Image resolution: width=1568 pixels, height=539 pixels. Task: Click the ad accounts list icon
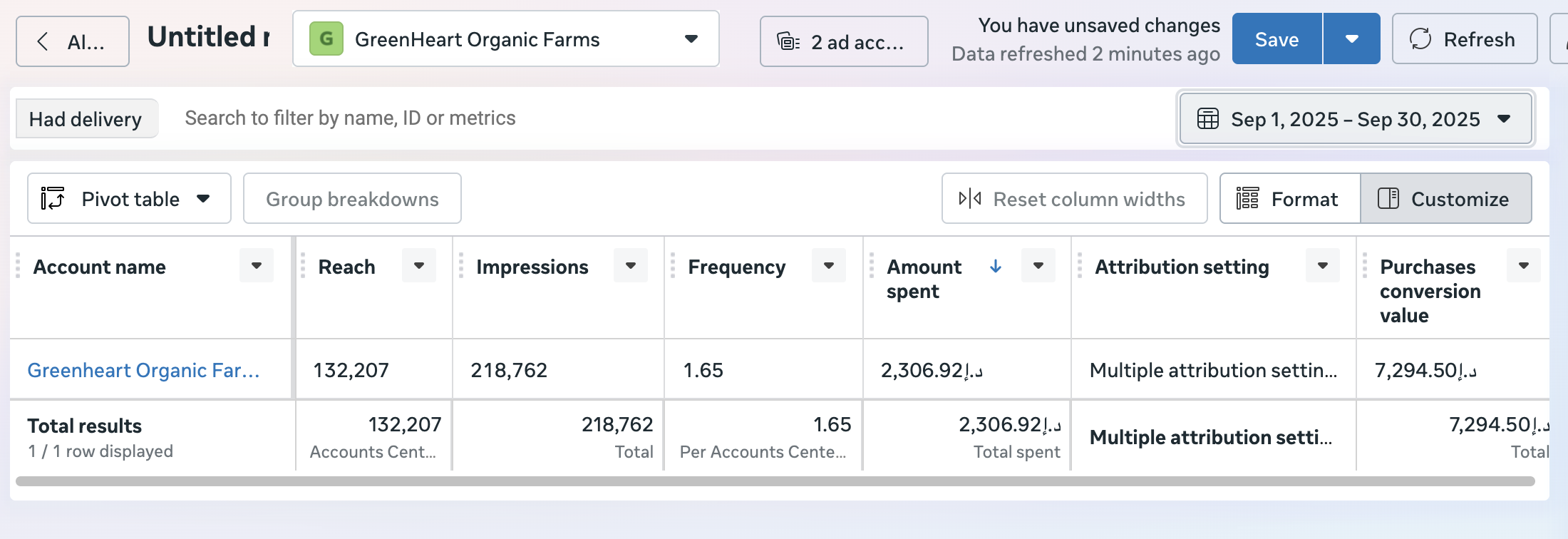pos(788,42)
